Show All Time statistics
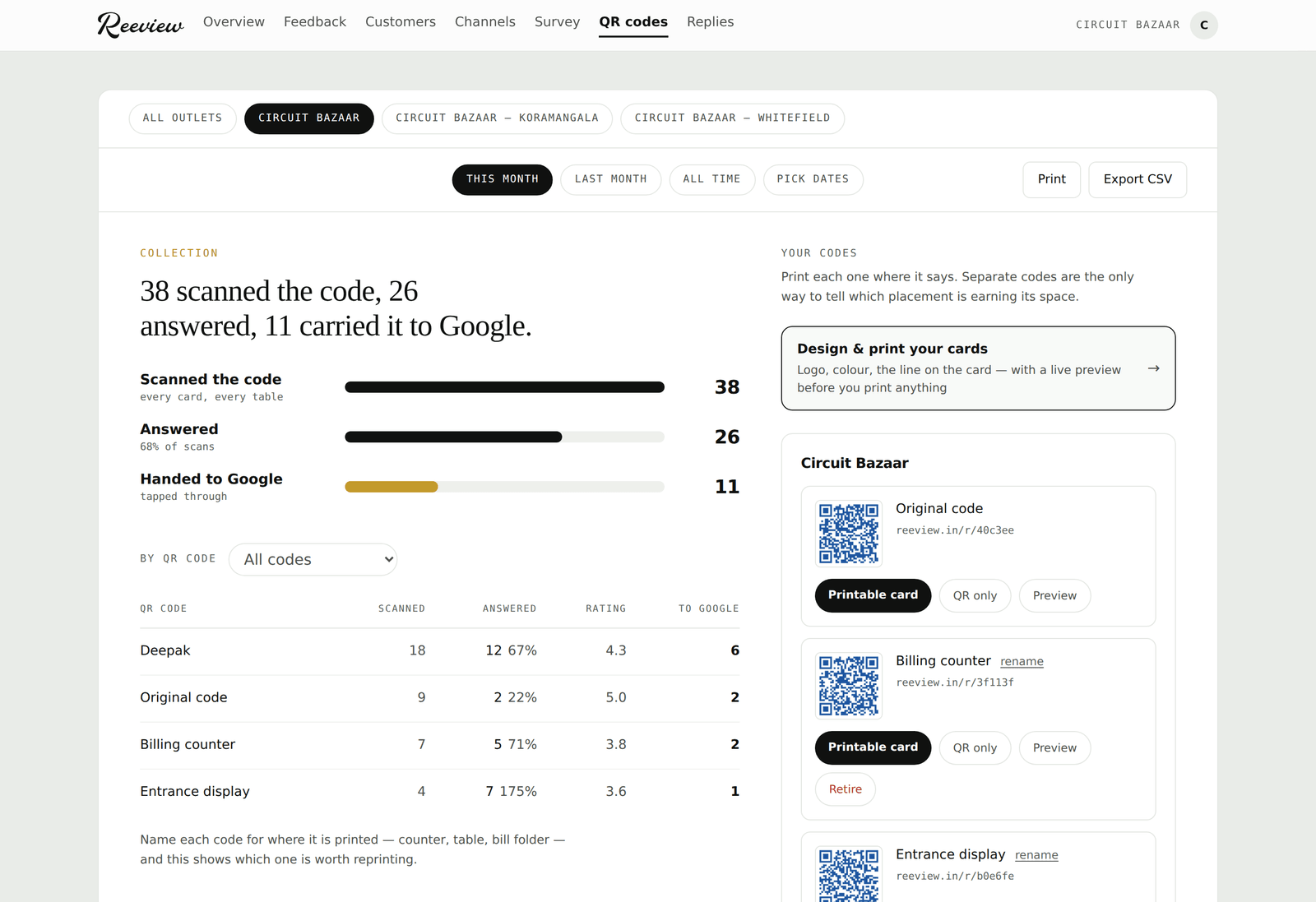1316x902 pixels. 712,179
